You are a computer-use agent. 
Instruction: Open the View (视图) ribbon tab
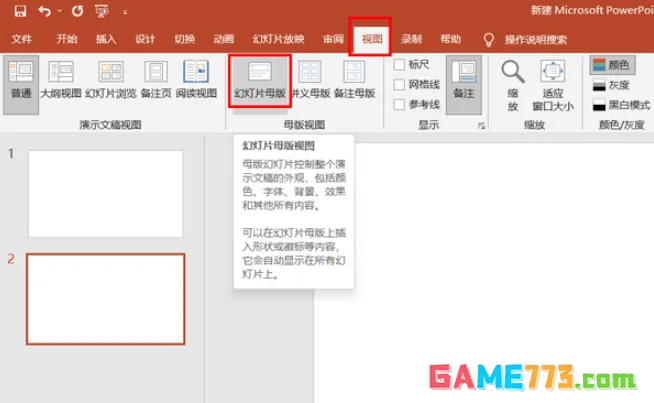coord(372,39)
